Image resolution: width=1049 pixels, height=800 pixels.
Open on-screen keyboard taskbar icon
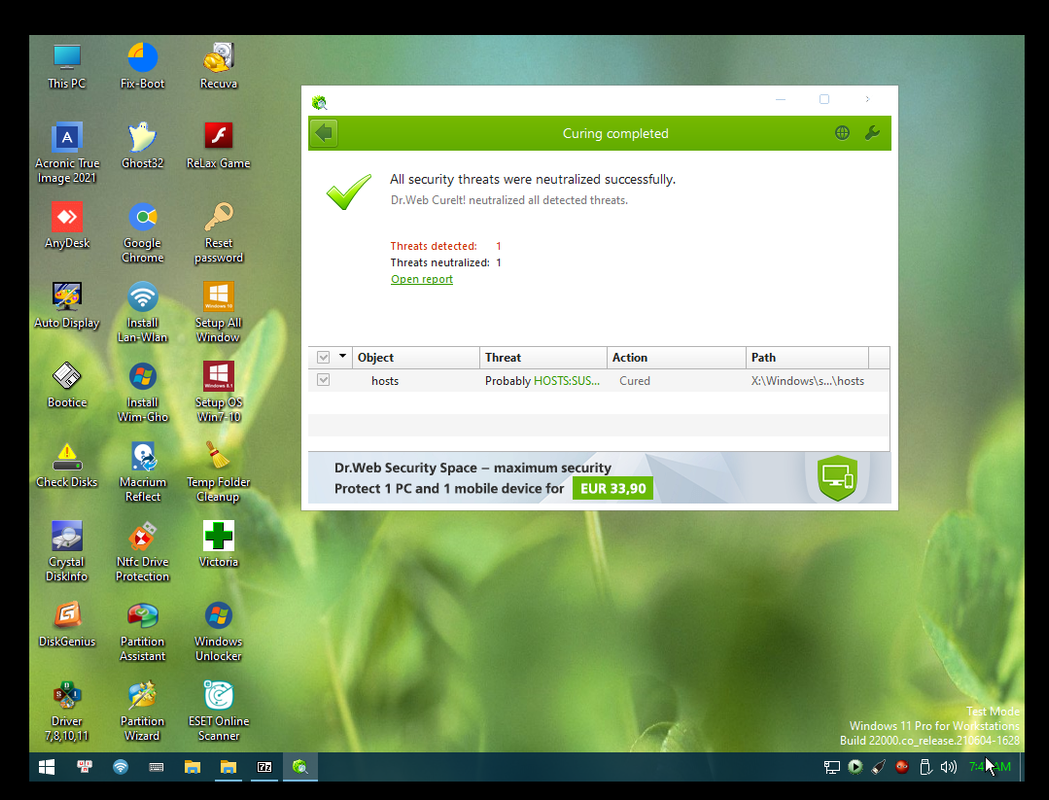point(157,767)
